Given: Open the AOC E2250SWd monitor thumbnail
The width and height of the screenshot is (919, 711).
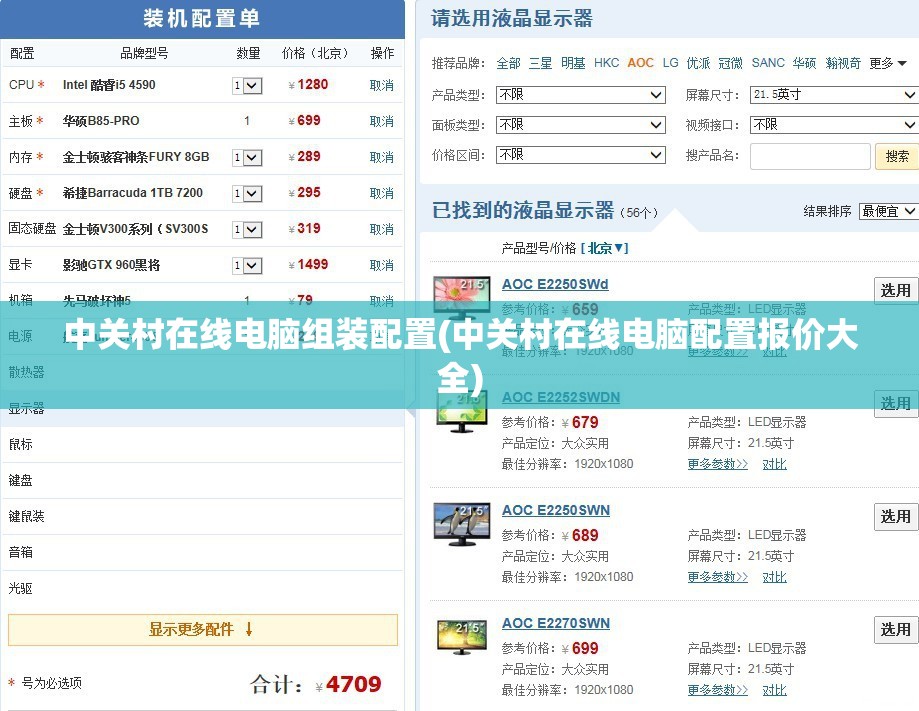Looking at the screenshot, I should 461,297.
